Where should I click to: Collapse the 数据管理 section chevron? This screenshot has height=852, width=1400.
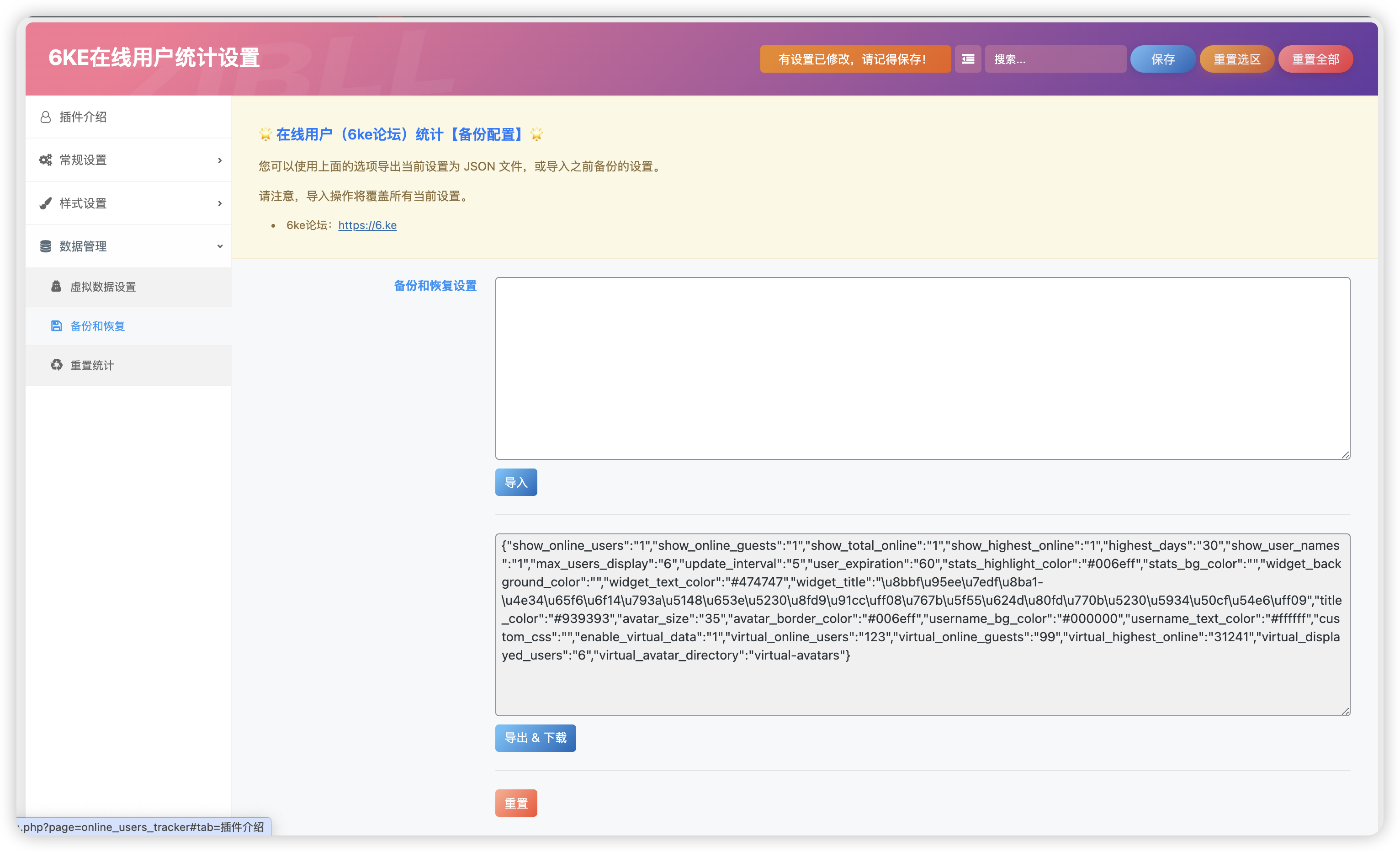point(220,246)
